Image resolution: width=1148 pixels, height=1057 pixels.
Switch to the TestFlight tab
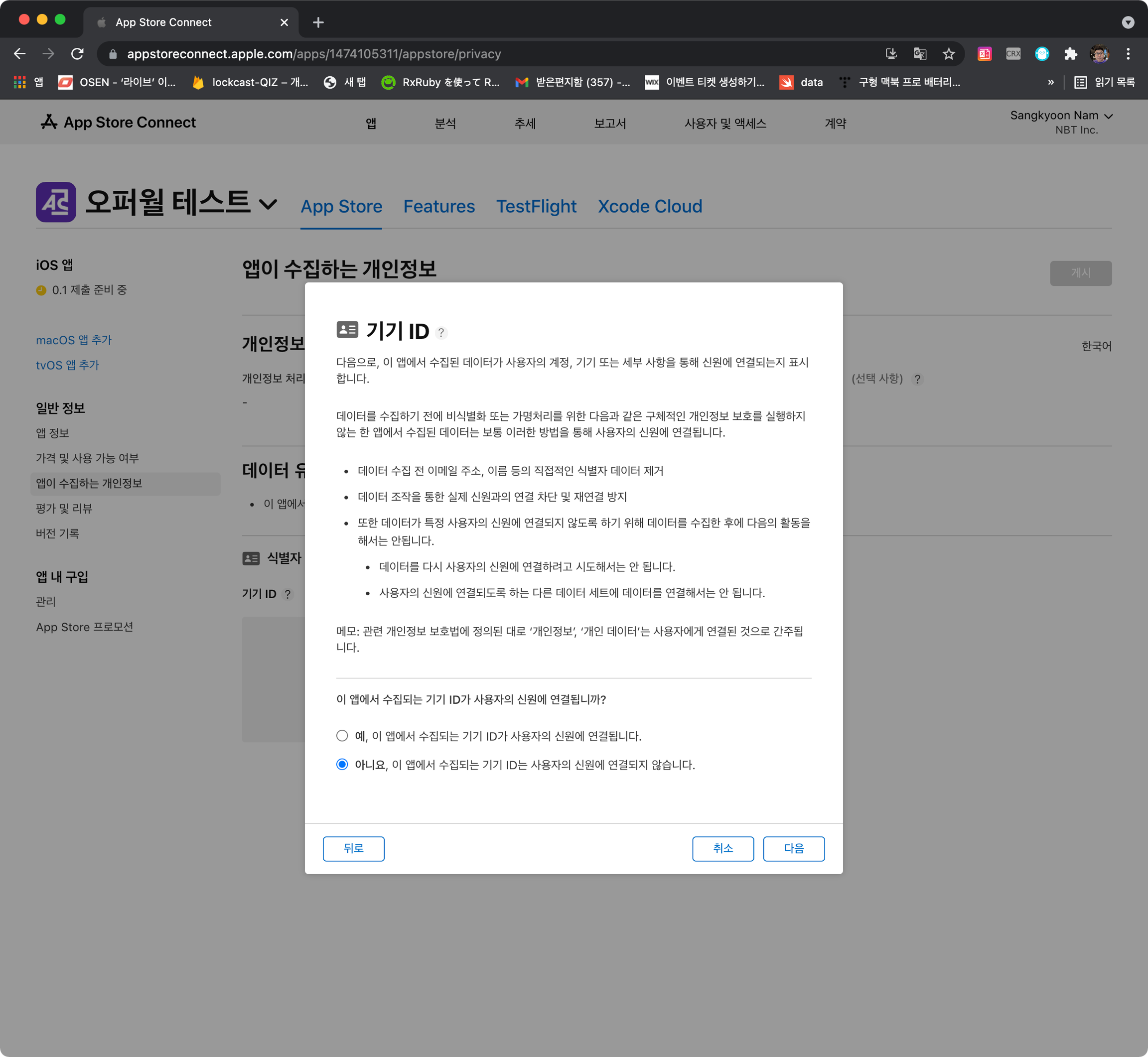536,206
